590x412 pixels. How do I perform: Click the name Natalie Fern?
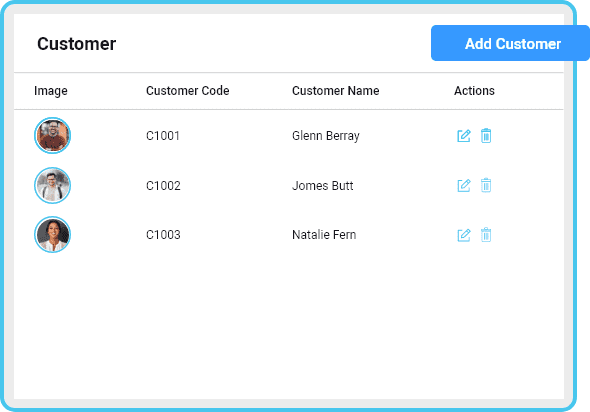tap(324, 235)
